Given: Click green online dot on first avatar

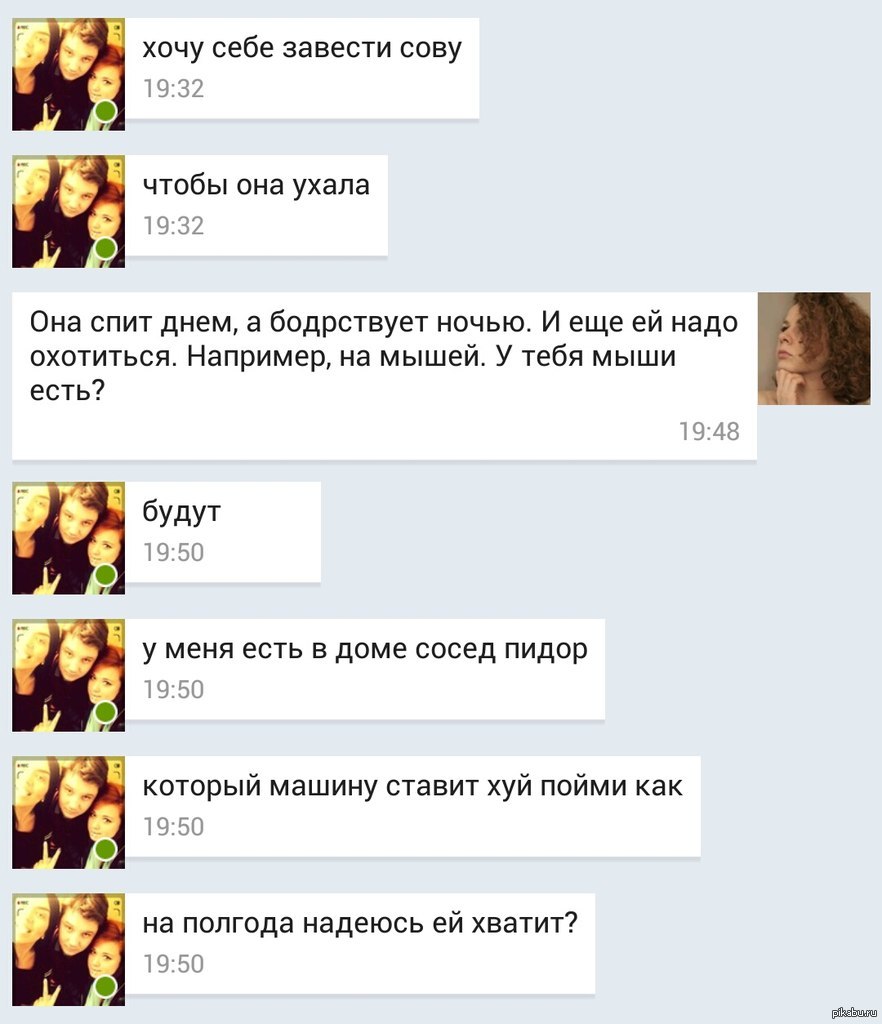Looking at the screenshot, I should (106, 111).
